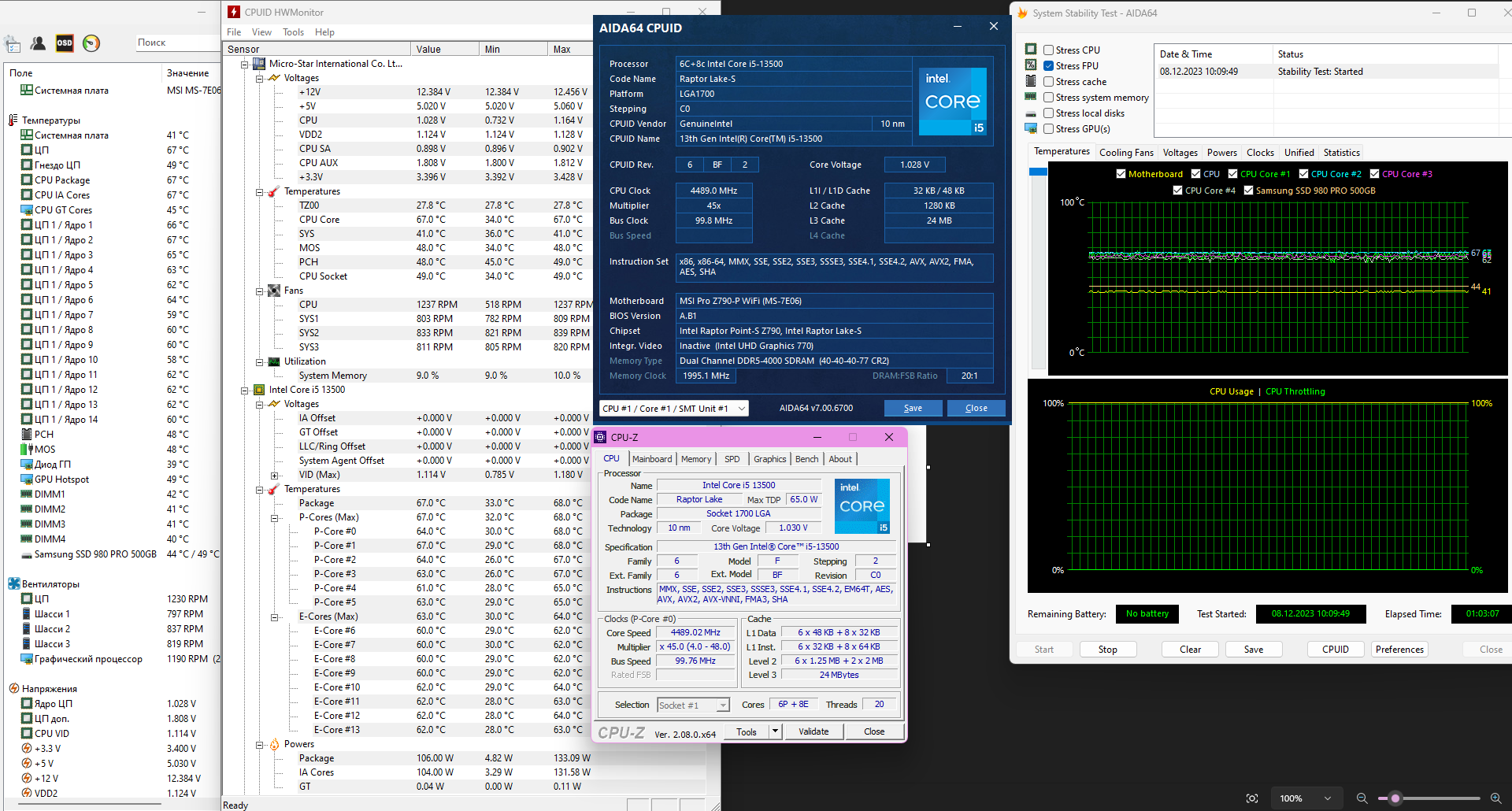This screenshot has width=1512, height=811.
Task: Click the chip icon next to Utilization node
Action: 273,361
